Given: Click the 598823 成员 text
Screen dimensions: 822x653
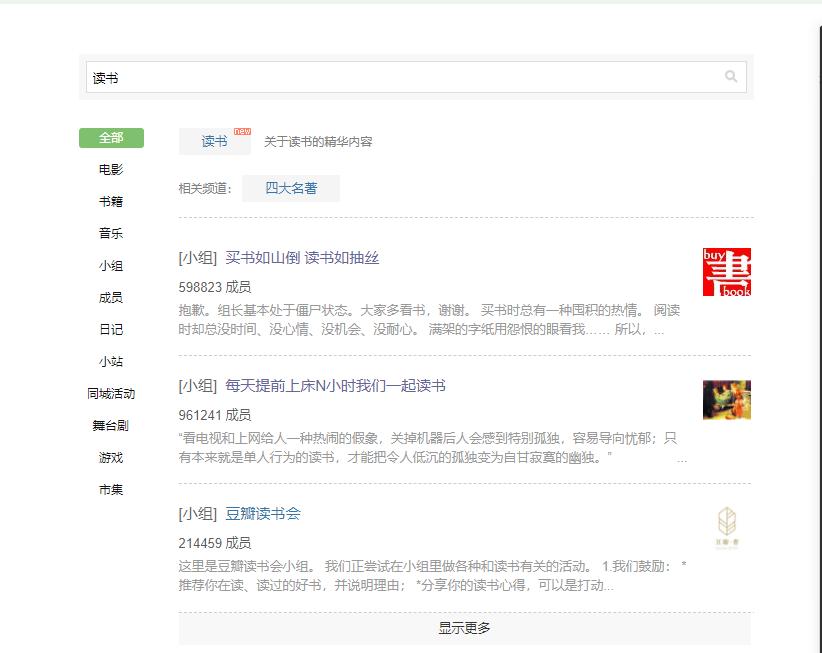Looking at the screenshot, I should [x=215, y=287].
